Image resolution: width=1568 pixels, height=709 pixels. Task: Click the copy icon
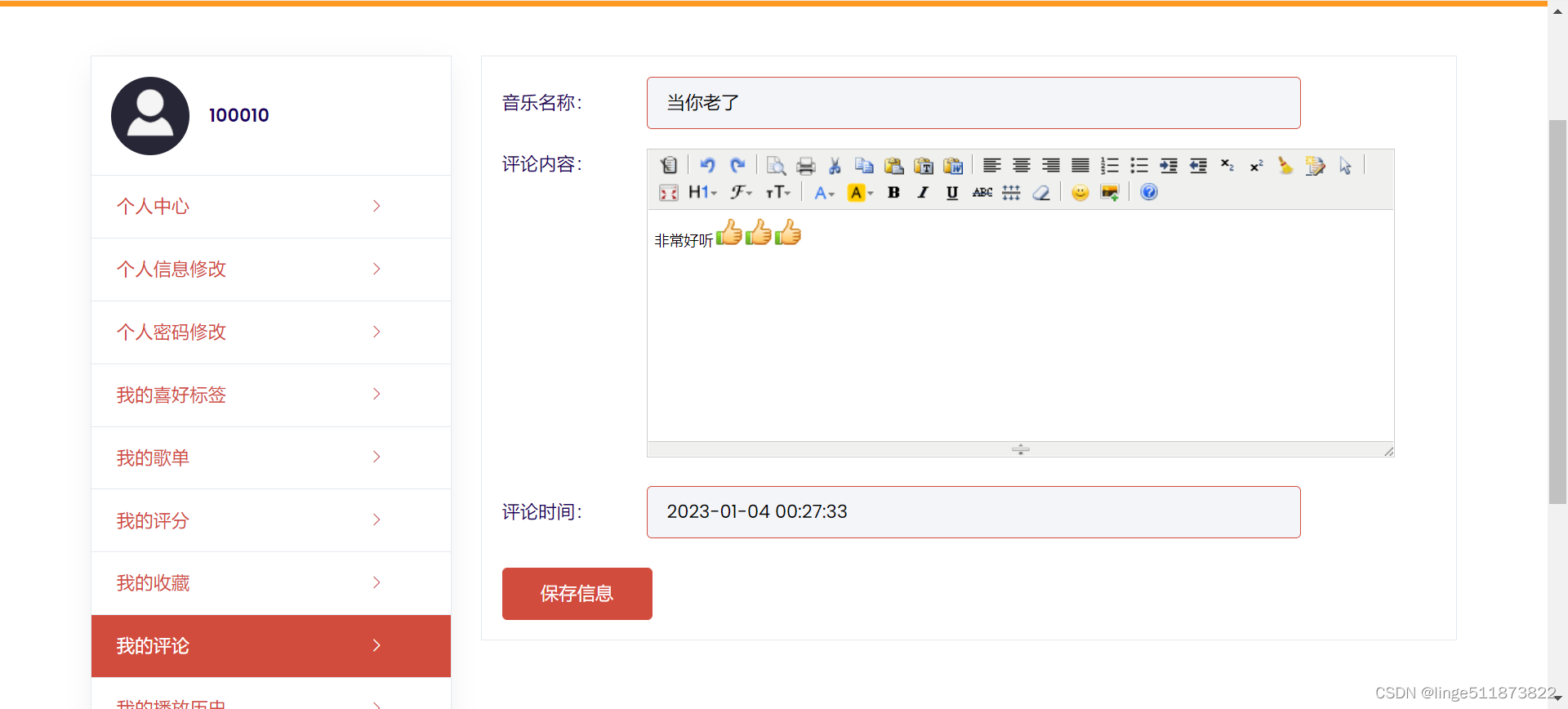click(x=864, y=165)
